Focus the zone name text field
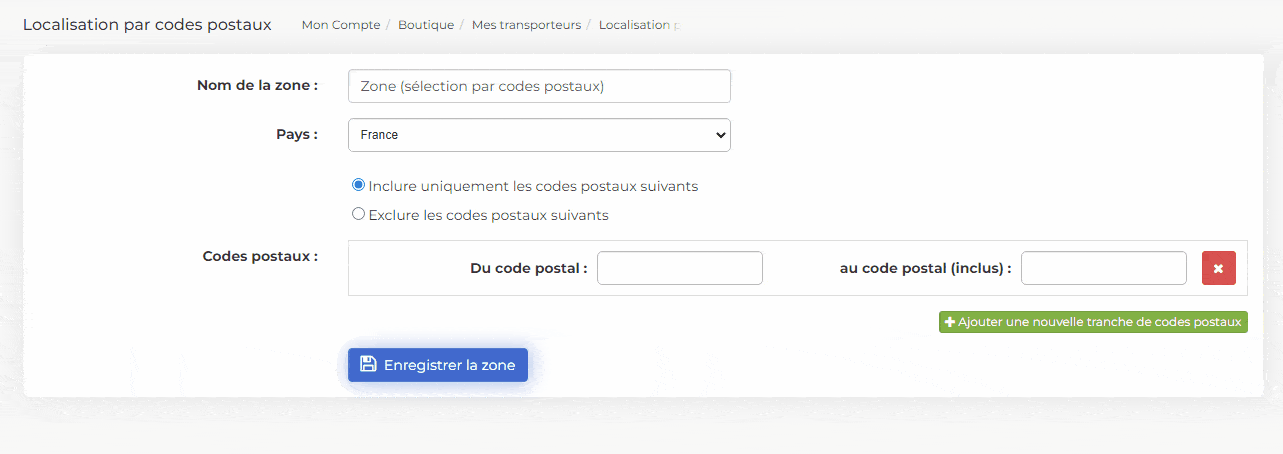Image resolution: width=1283 pixels, height=454 pixels. 538,86
